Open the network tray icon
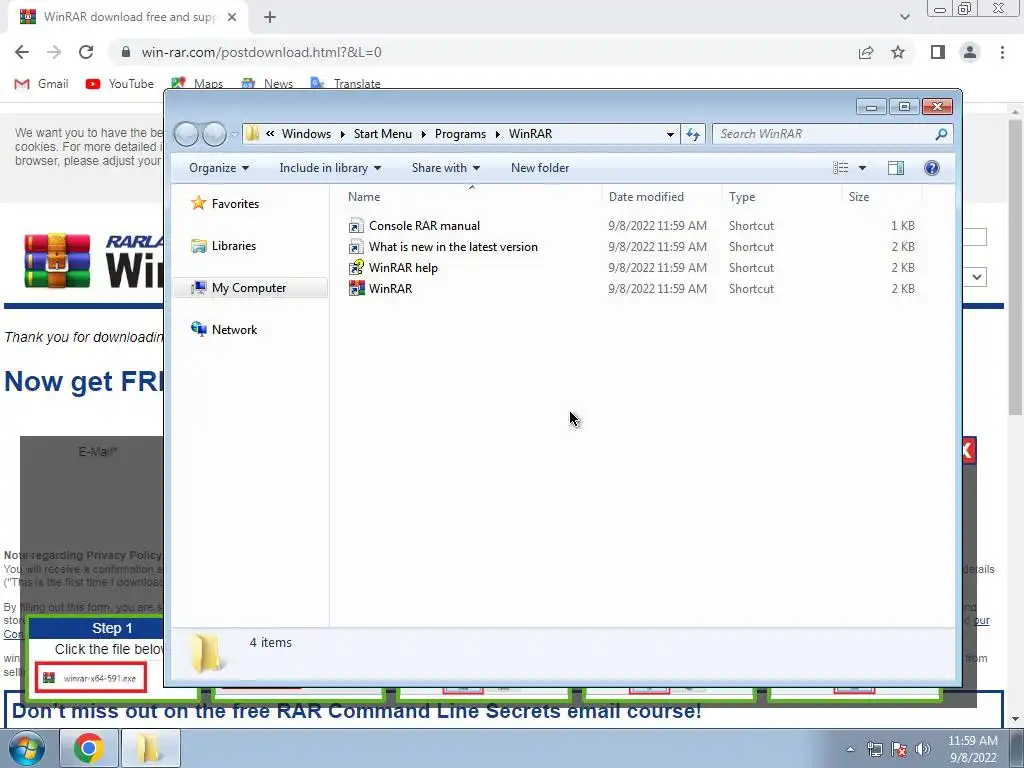The image size is (1024, 768). pos(874,749)
